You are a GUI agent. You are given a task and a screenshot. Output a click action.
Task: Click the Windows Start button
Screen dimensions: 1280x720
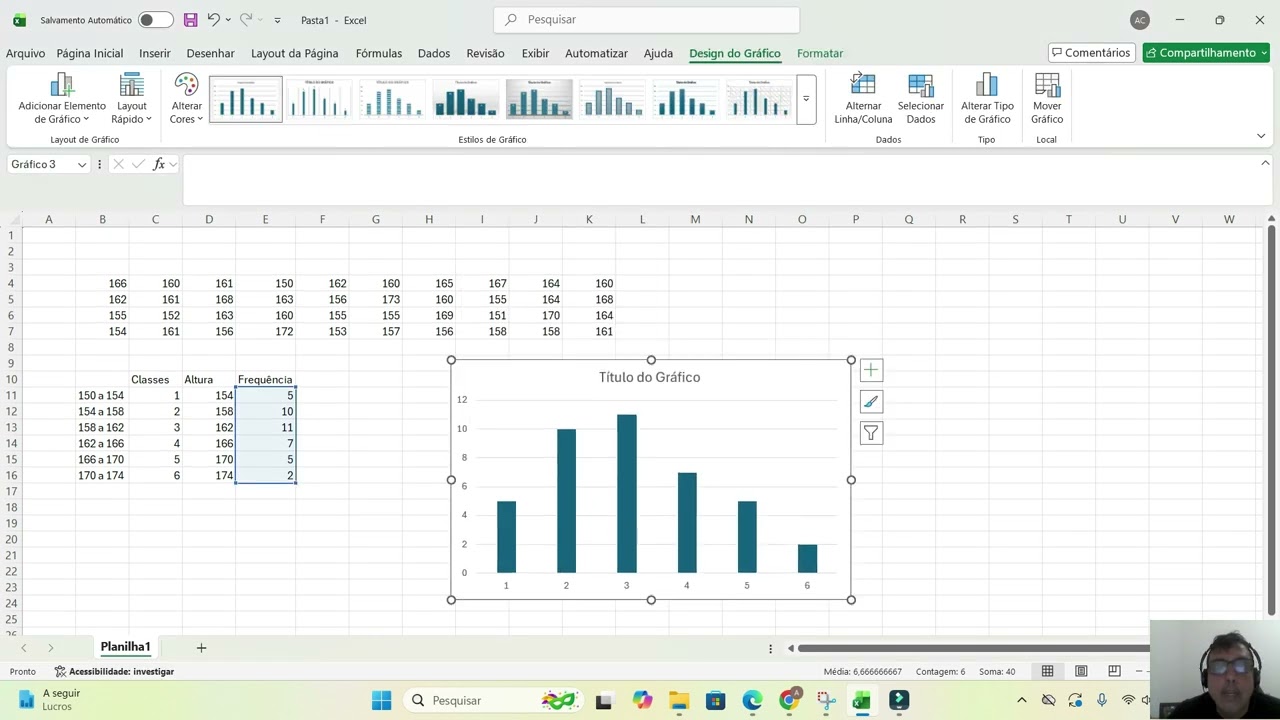click(382, 700)
